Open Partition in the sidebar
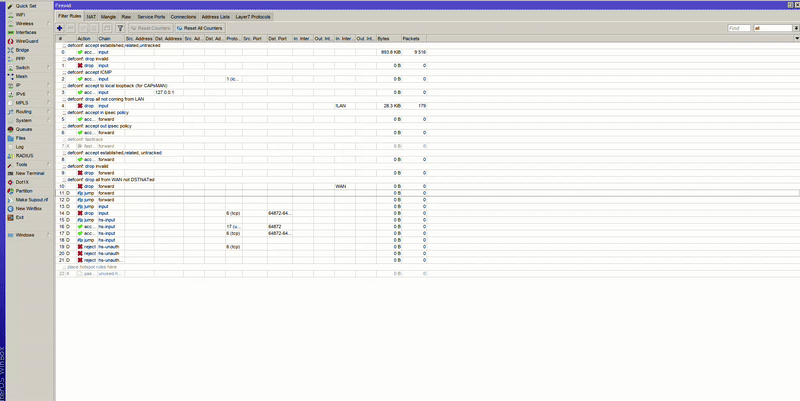The width and height of the screenshot is (800, 401). coord(23,191)
